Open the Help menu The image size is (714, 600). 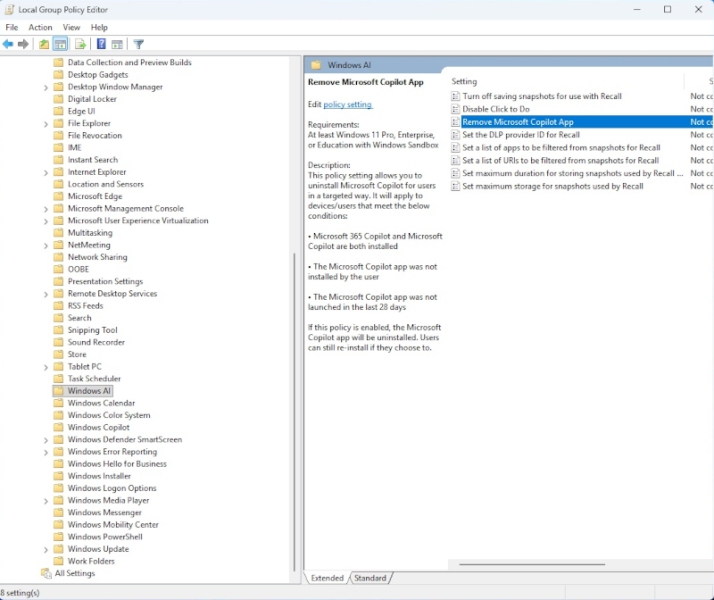coord(99,27)
